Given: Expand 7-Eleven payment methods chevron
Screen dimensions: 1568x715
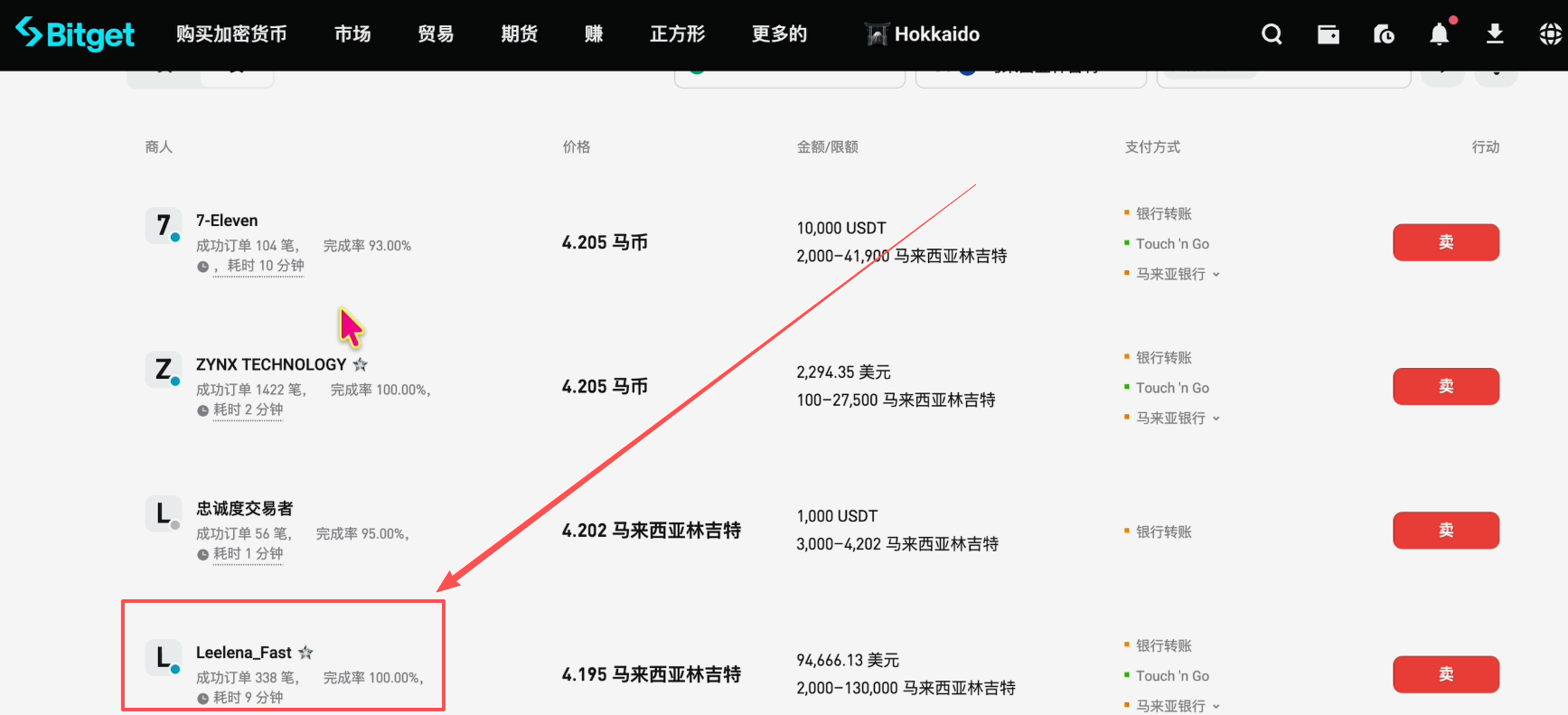Looking at the screenshot, I should 1216,274.
